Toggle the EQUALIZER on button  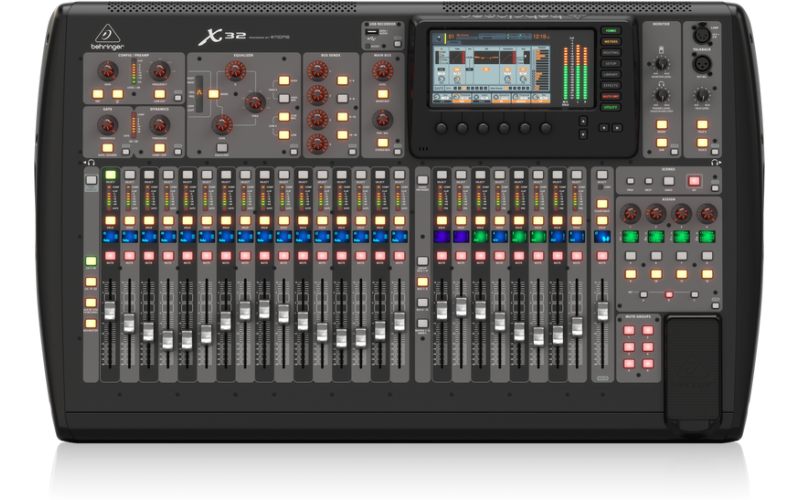221,148
